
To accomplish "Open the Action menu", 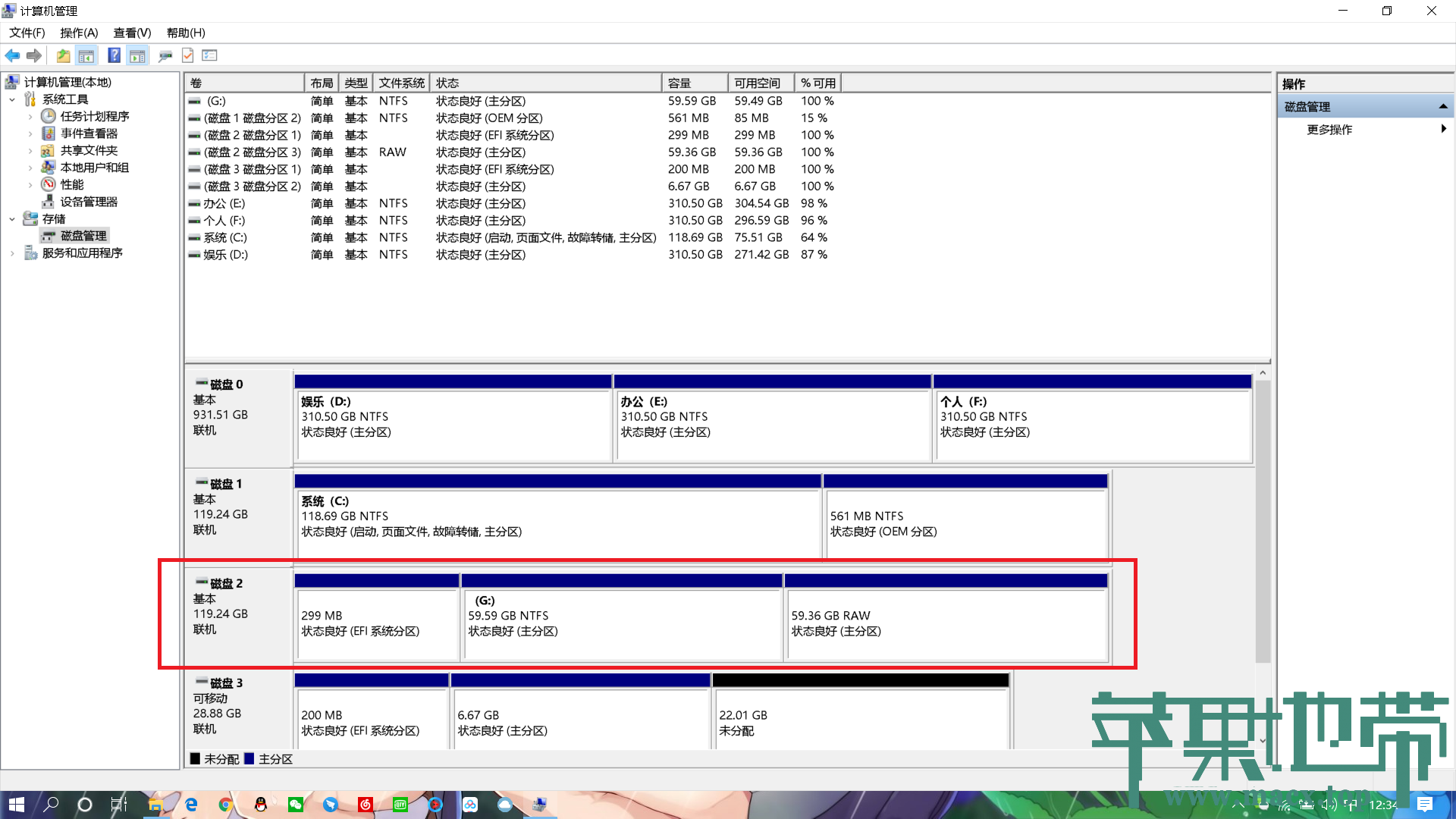I will pos(79,33).
